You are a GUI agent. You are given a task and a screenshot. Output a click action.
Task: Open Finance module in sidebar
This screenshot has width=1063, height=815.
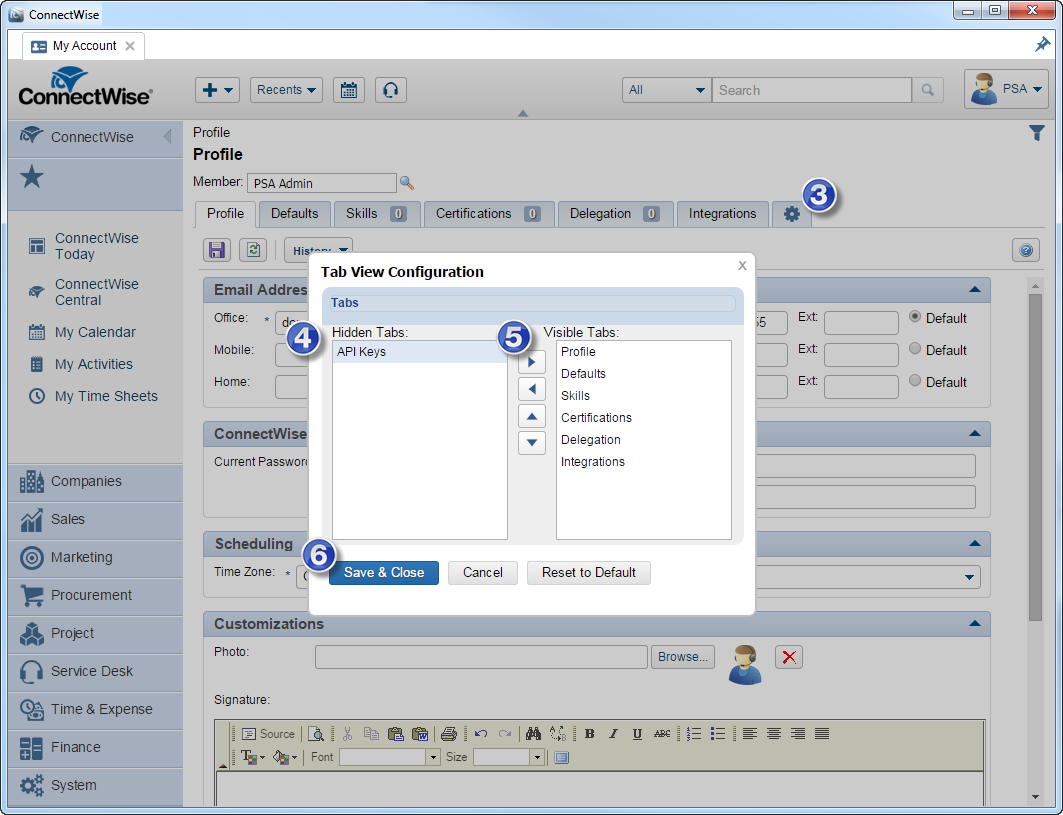(x=96, y=747)
